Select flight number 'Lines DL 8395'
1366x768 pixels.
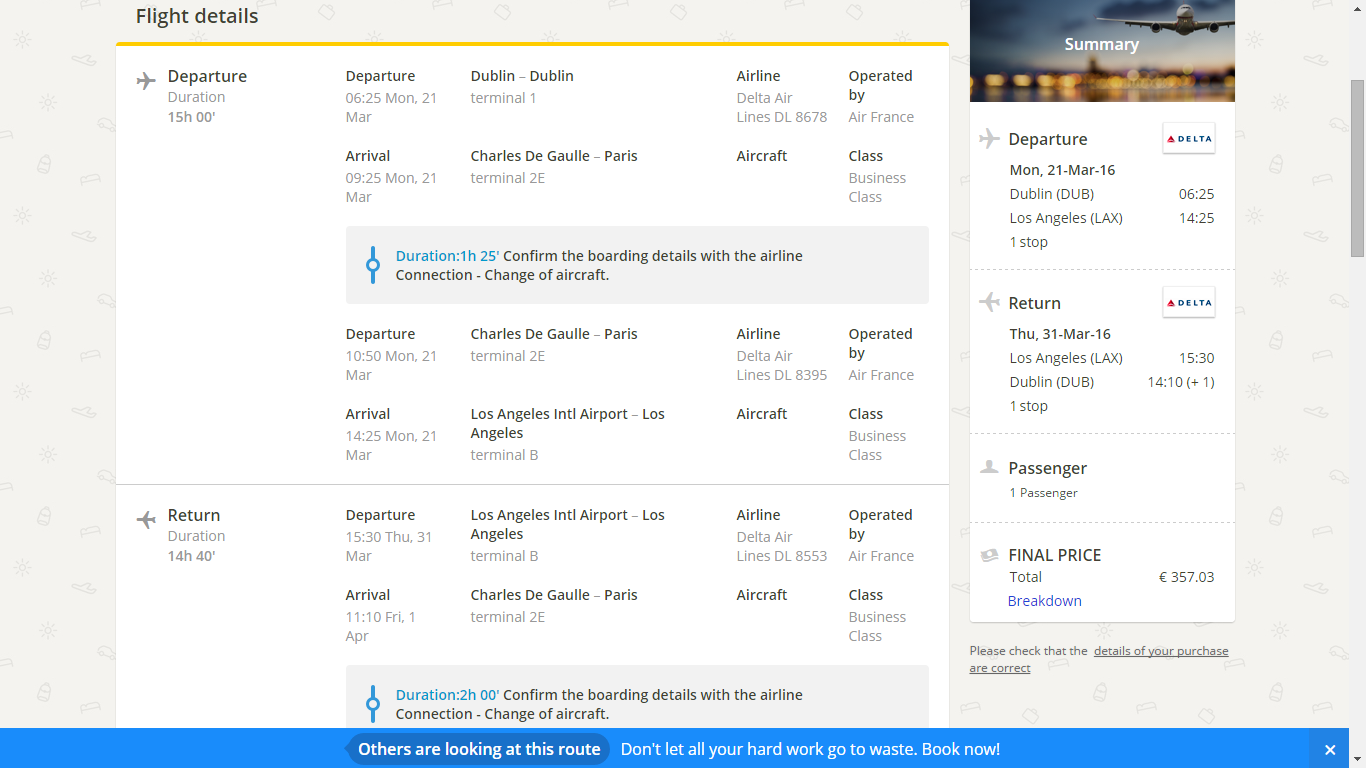coord(782,375)
